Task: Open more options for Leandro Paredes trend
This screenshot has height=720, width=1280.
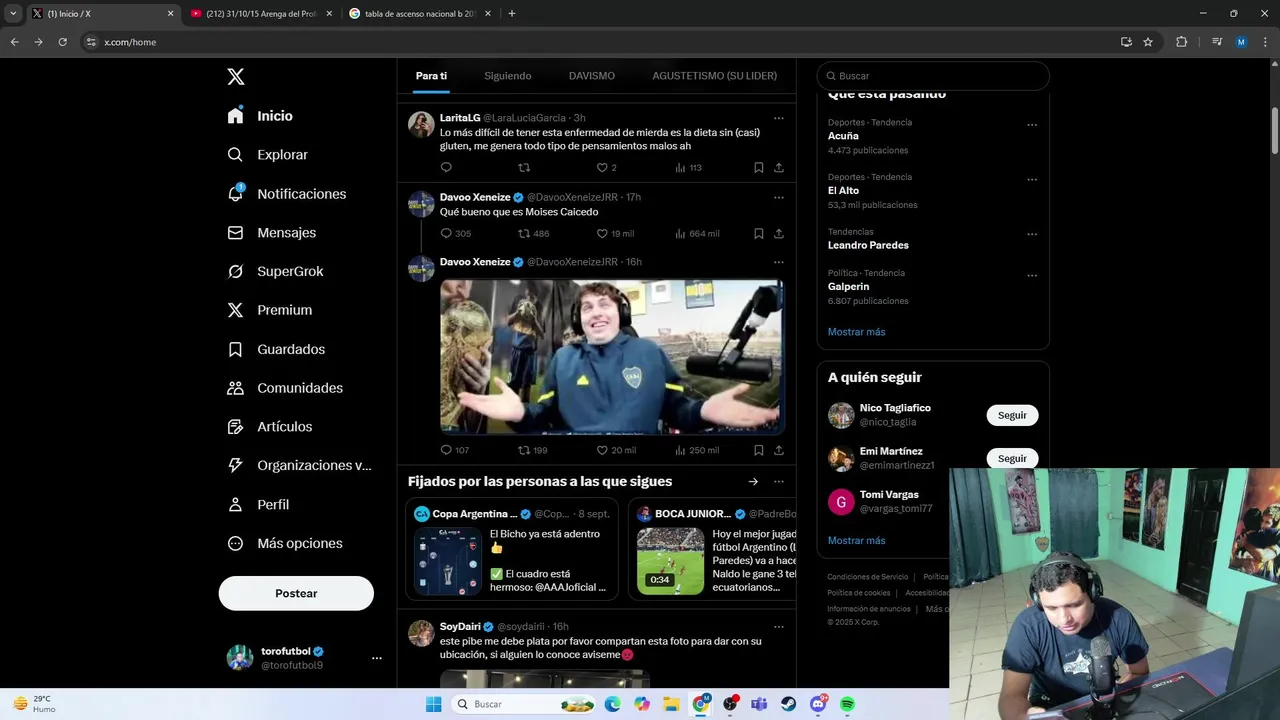Action: point(1032,234)
